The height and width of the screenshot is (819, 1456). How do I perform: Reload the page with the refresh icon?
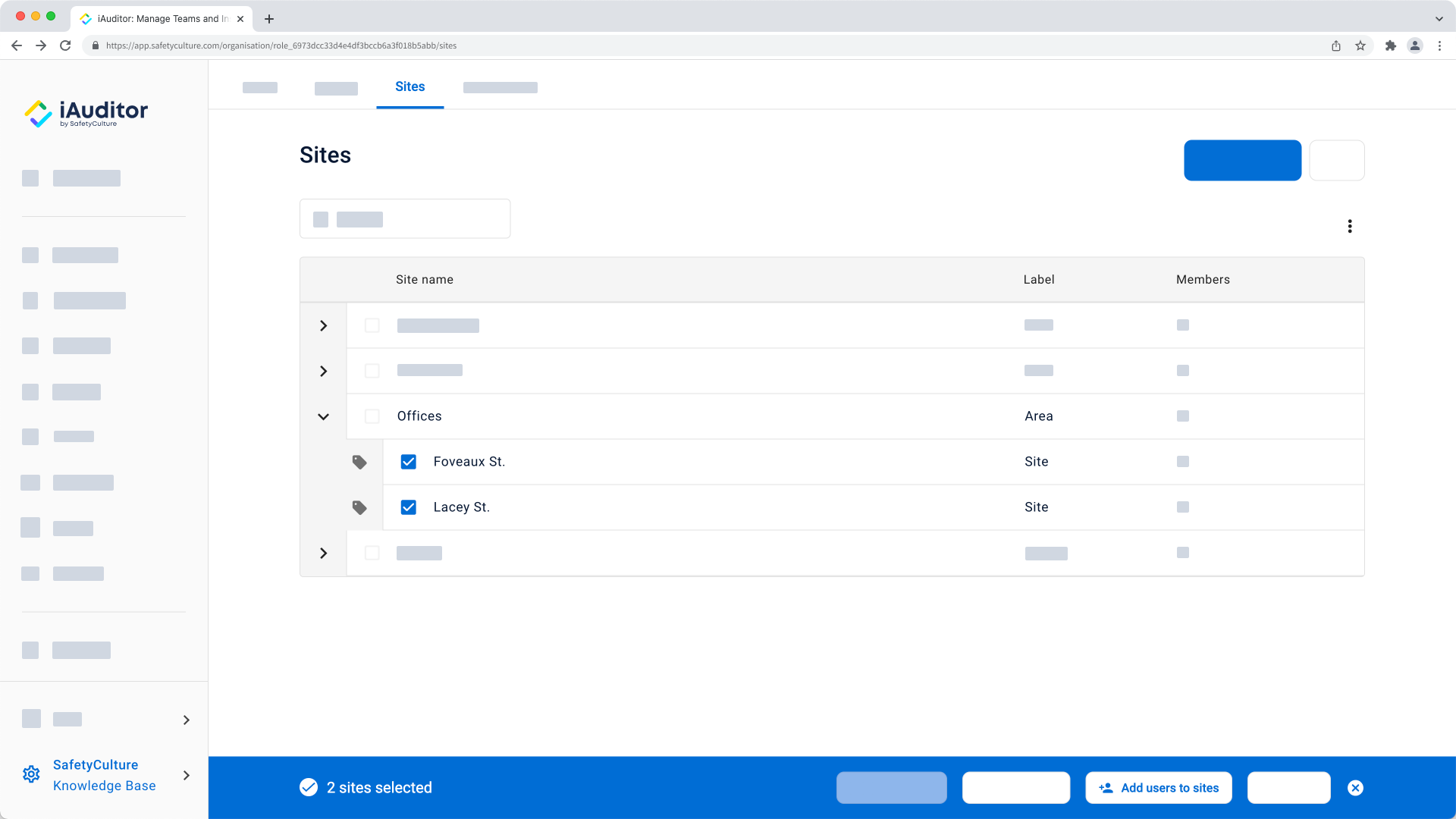click(x=65, y=45)
